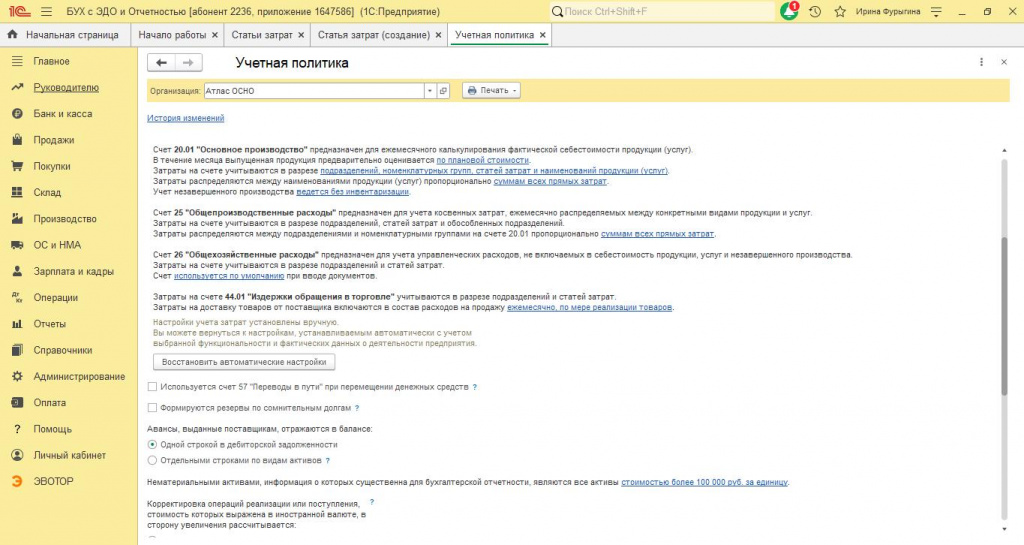Switch to the Начальная страница tab

(x=64, y=35)
